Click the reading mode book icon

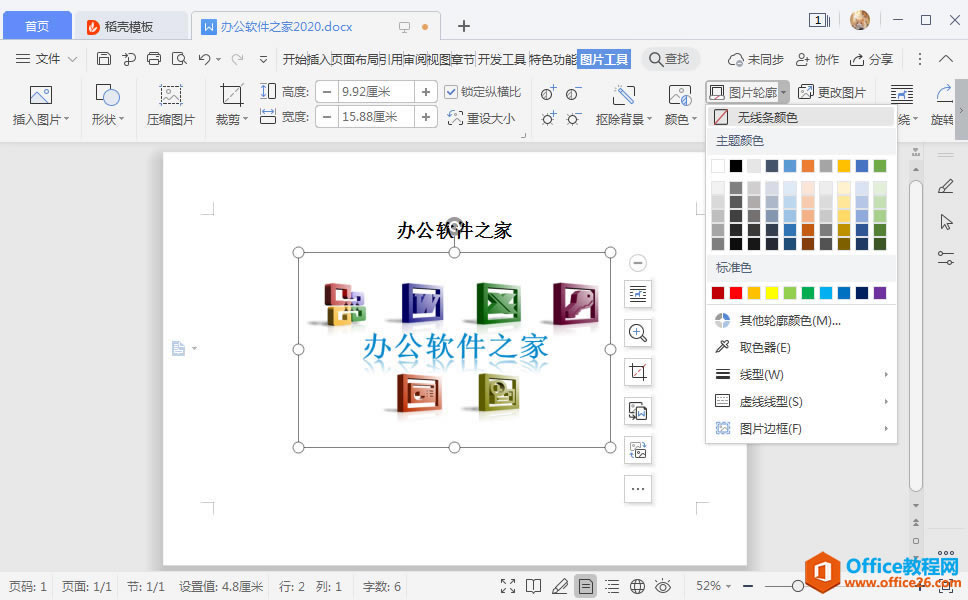click(x=533, y=586)
